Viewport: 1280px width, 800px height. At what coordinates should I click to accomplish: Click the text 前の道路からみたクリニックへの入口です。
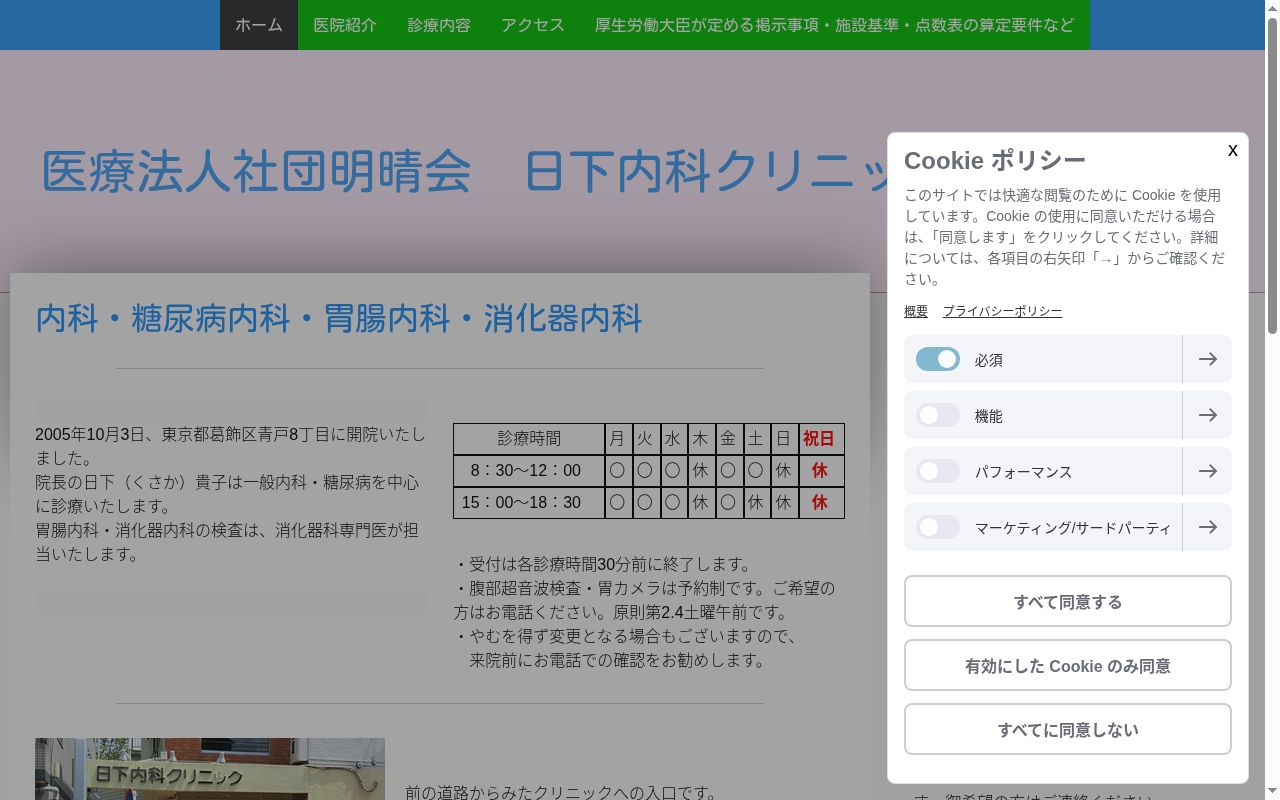562,793
